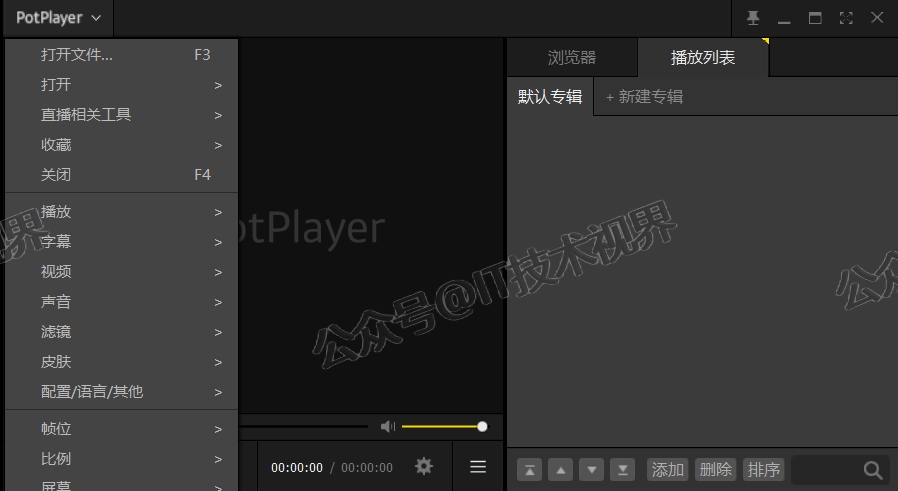Open the 皮肤 submenu
Viewport: 898px width, 491px height.
pyautogui.click(x=121, y=362)
